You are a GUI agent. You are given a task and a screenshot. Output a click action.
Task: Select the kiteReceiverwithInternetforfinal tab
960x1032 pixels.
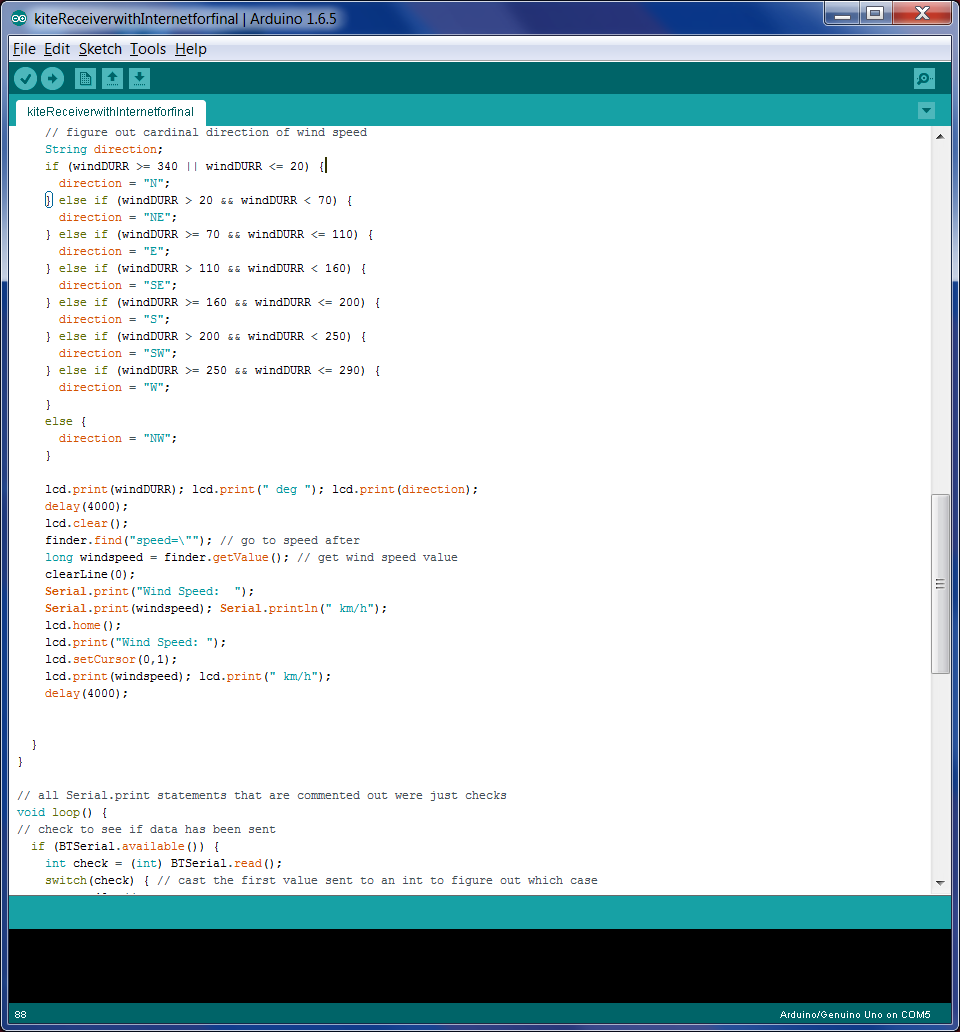point(111,112)
